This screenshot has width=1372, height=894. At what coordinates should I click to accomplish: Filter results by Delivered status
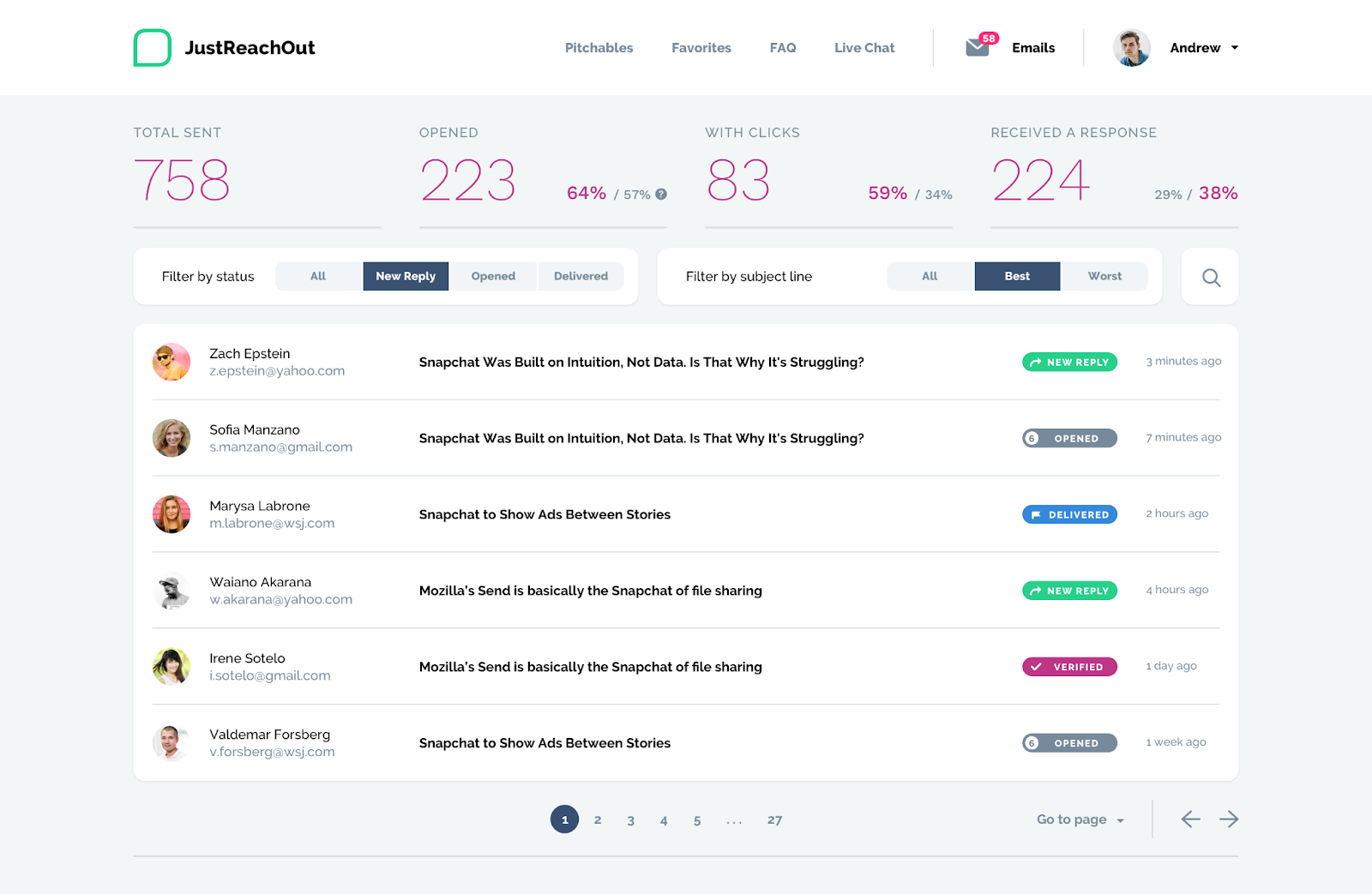point(581,276)
